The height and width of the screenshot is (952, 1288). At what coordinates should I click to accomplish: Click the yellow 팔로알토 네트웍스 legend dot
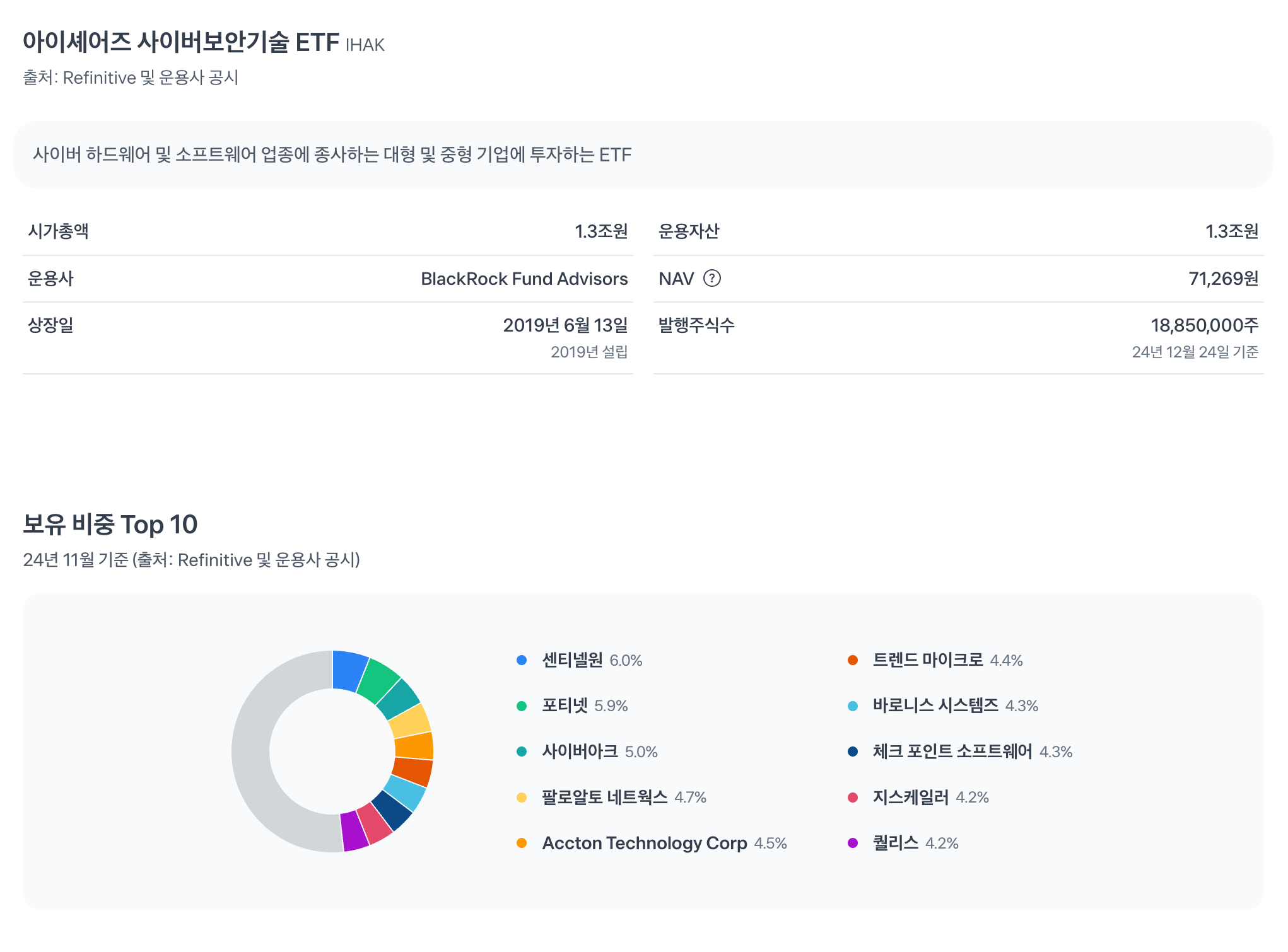[522, 798]
